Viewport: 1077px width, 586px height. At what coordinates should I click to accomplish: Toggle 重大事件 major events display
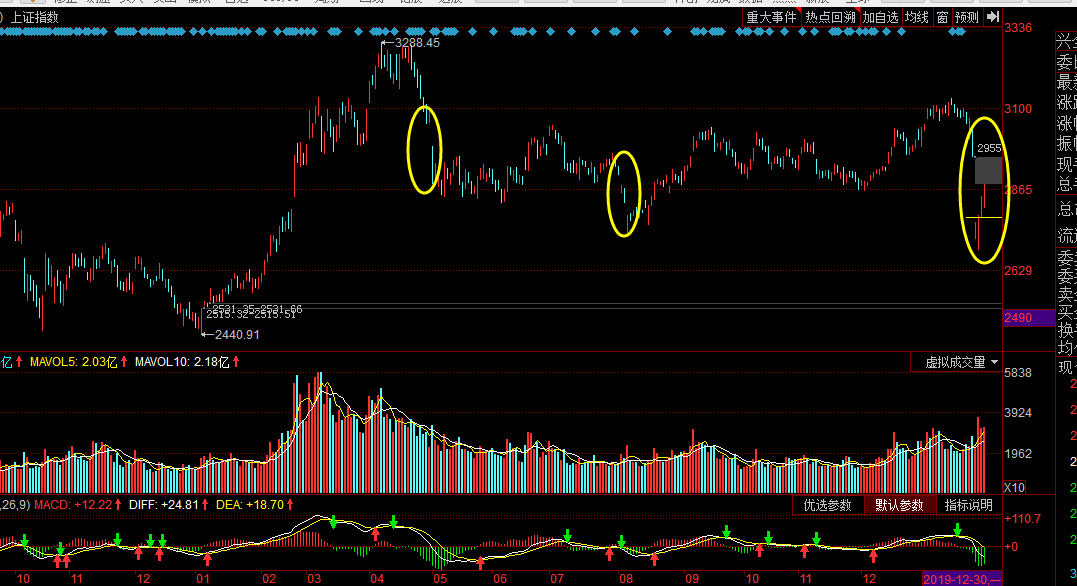point(771,17)
